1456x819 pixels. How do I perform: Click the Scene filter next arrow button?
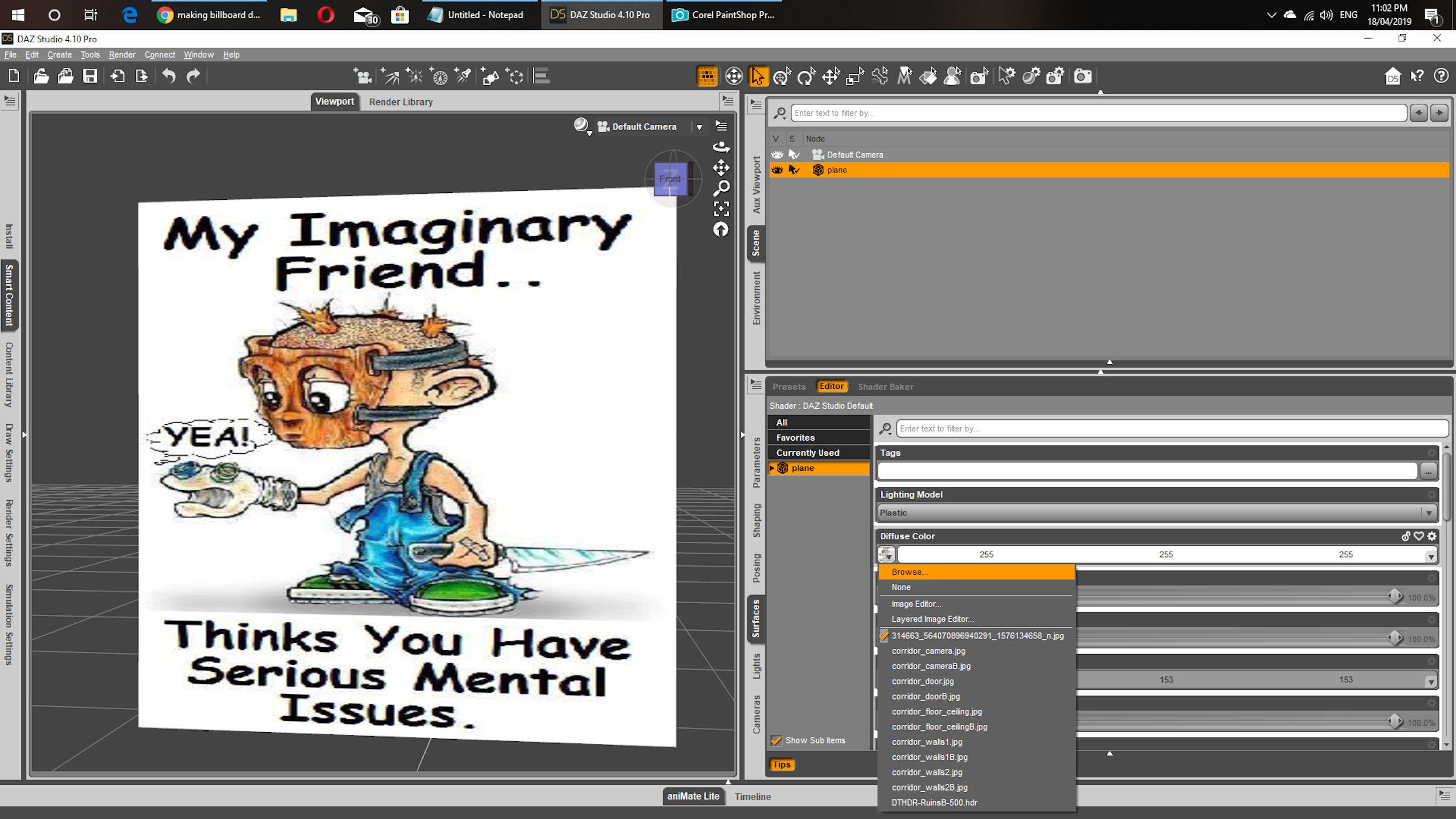[1439, 112]
